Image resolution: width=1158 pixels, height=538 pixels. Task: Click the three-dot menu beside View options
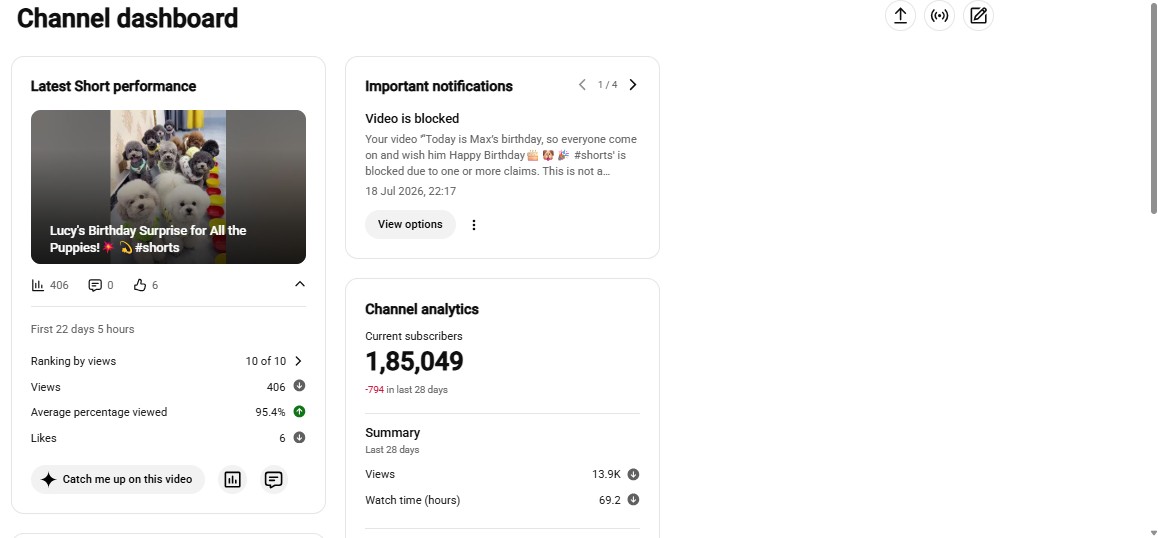pyautogui.click(x=474, y=225)
